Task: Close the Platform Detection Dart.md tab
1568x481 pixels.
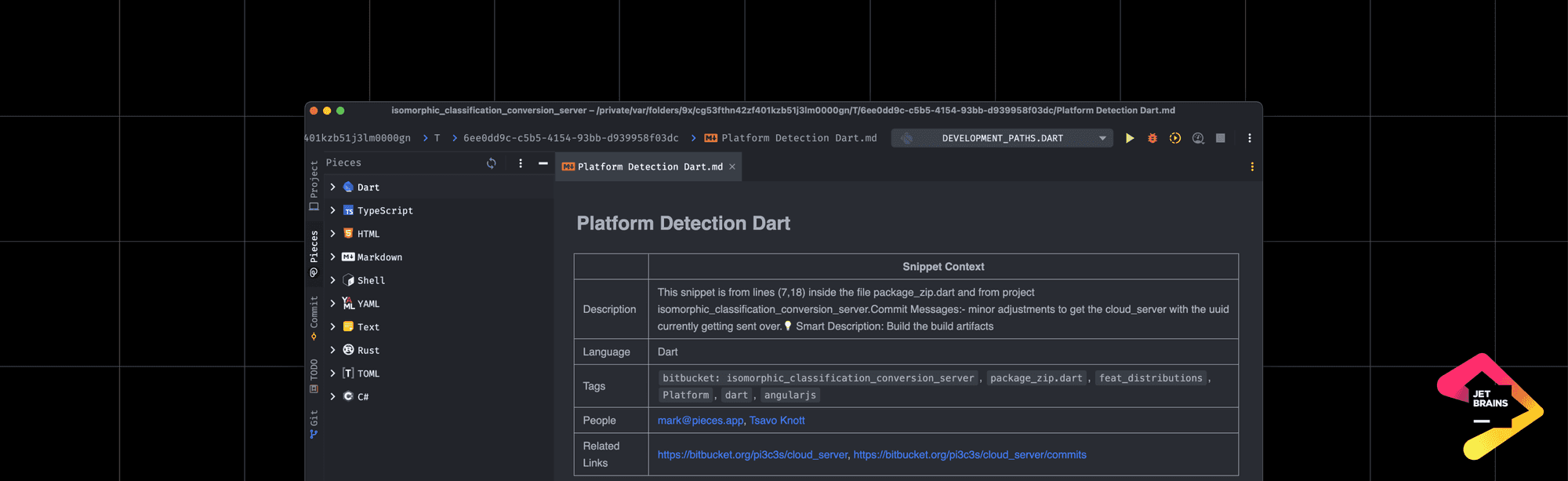Action: coord(732,166)
